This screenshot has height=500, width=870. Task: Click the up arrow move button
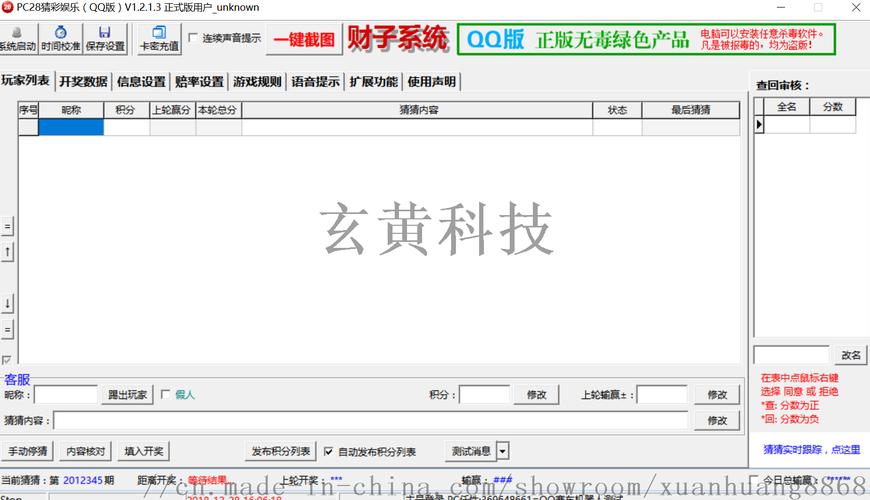point(7,252)
